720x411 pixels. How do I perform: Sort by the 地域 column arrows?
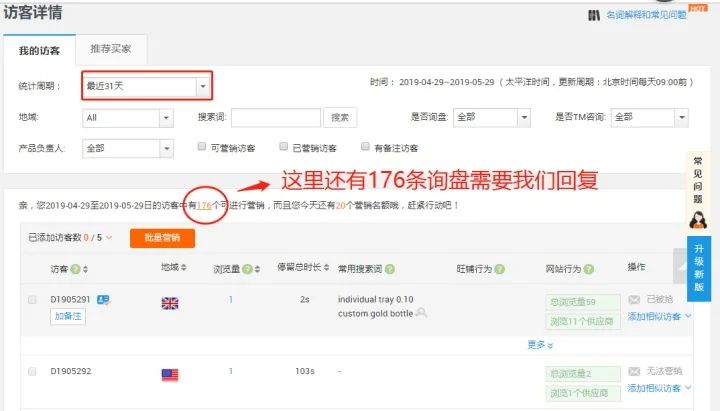tap(184, 267)
